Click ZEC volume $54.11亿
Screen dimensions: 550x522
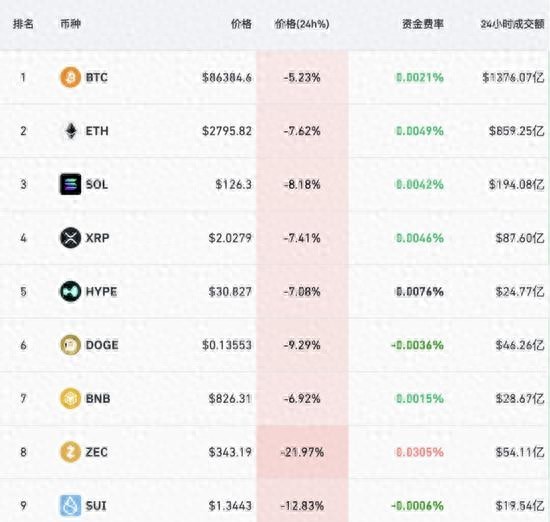point(520,452)
